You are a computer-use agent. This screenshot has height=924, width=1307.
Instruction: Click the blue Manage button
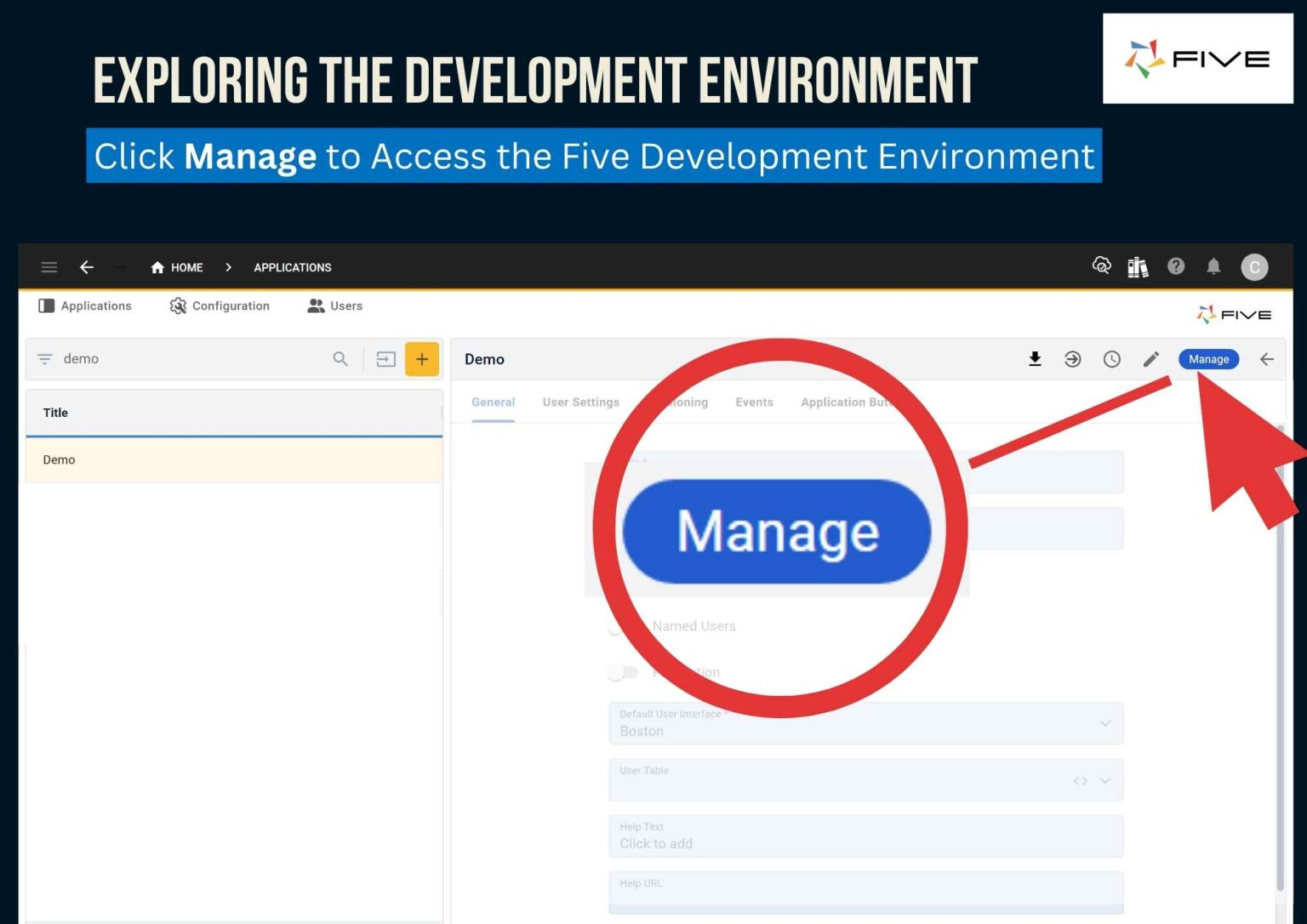pyautogui.click(x=1208, y=359)
